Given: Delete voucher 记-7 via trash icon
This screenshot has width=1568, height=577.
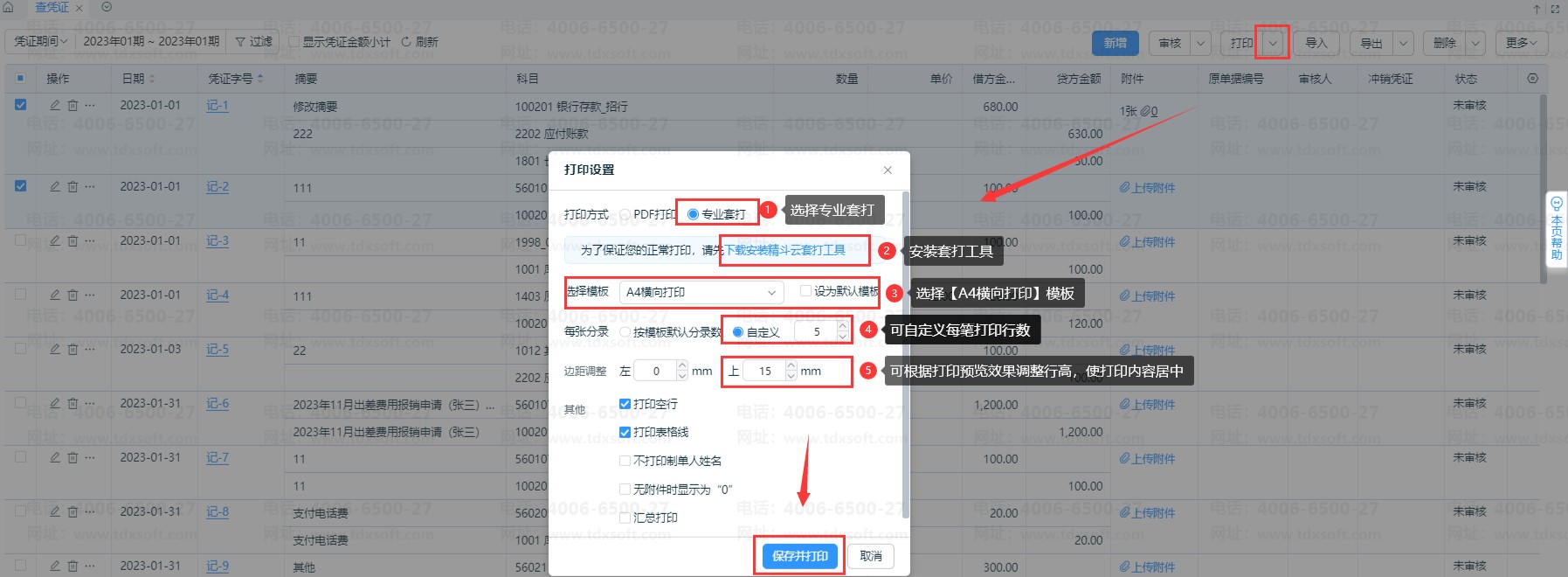Looking at the screenshot, I should pos(73,457).
